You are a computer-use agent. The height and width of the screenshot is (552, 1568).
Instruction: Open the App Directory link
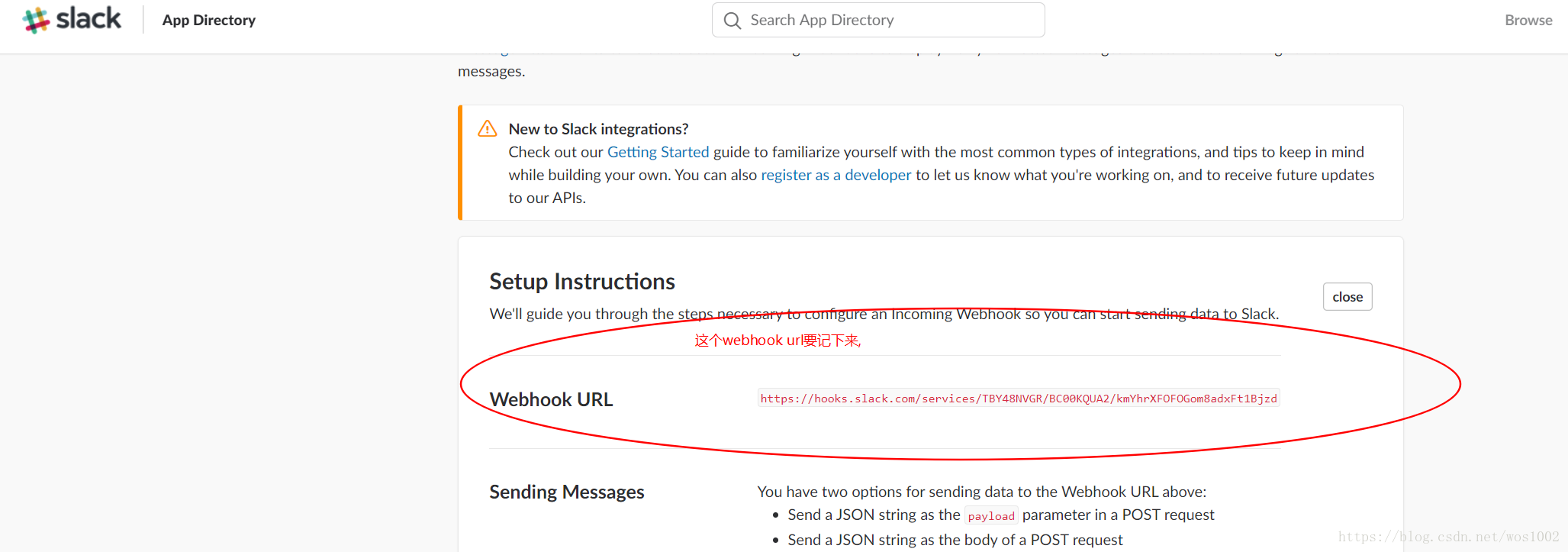208,21
